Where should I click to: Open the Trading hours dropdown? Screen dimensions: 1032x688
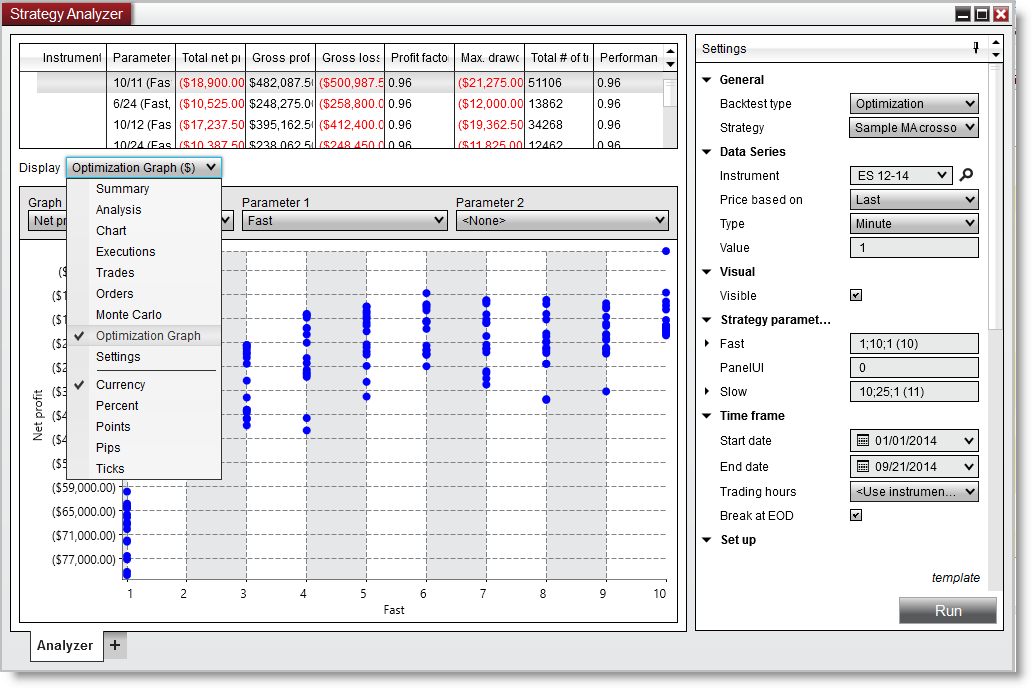913,491
